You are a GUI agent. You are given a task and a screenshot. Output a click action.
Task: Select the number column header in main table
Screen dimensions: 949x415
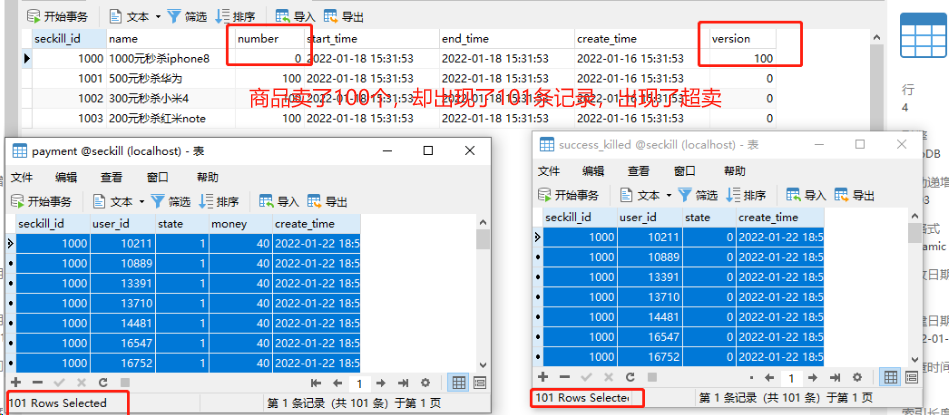tap(269, 39)
